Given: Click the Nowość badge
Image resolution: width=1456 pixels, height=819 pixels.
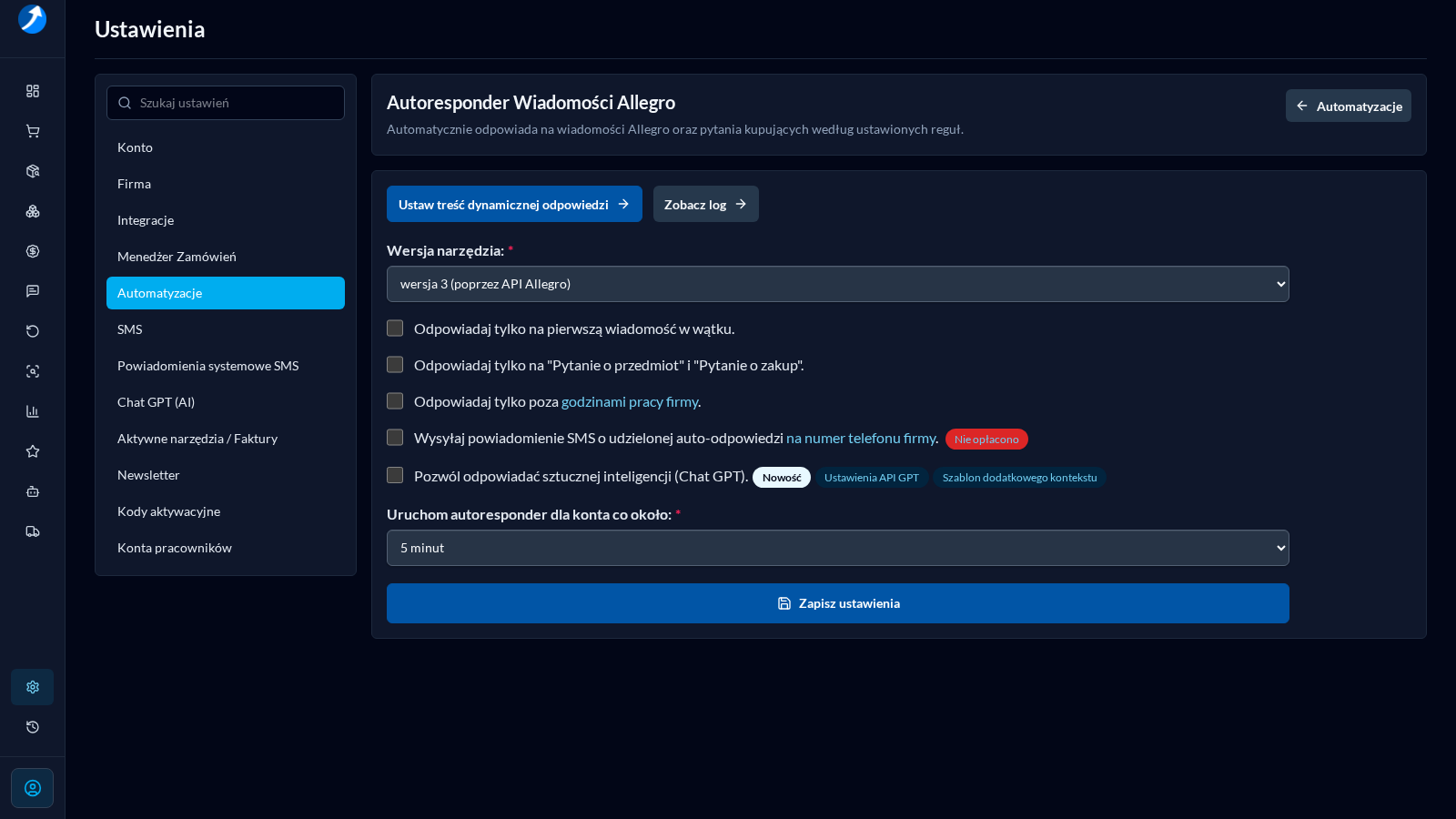Looking at the screenshot, I should [782, 478].
